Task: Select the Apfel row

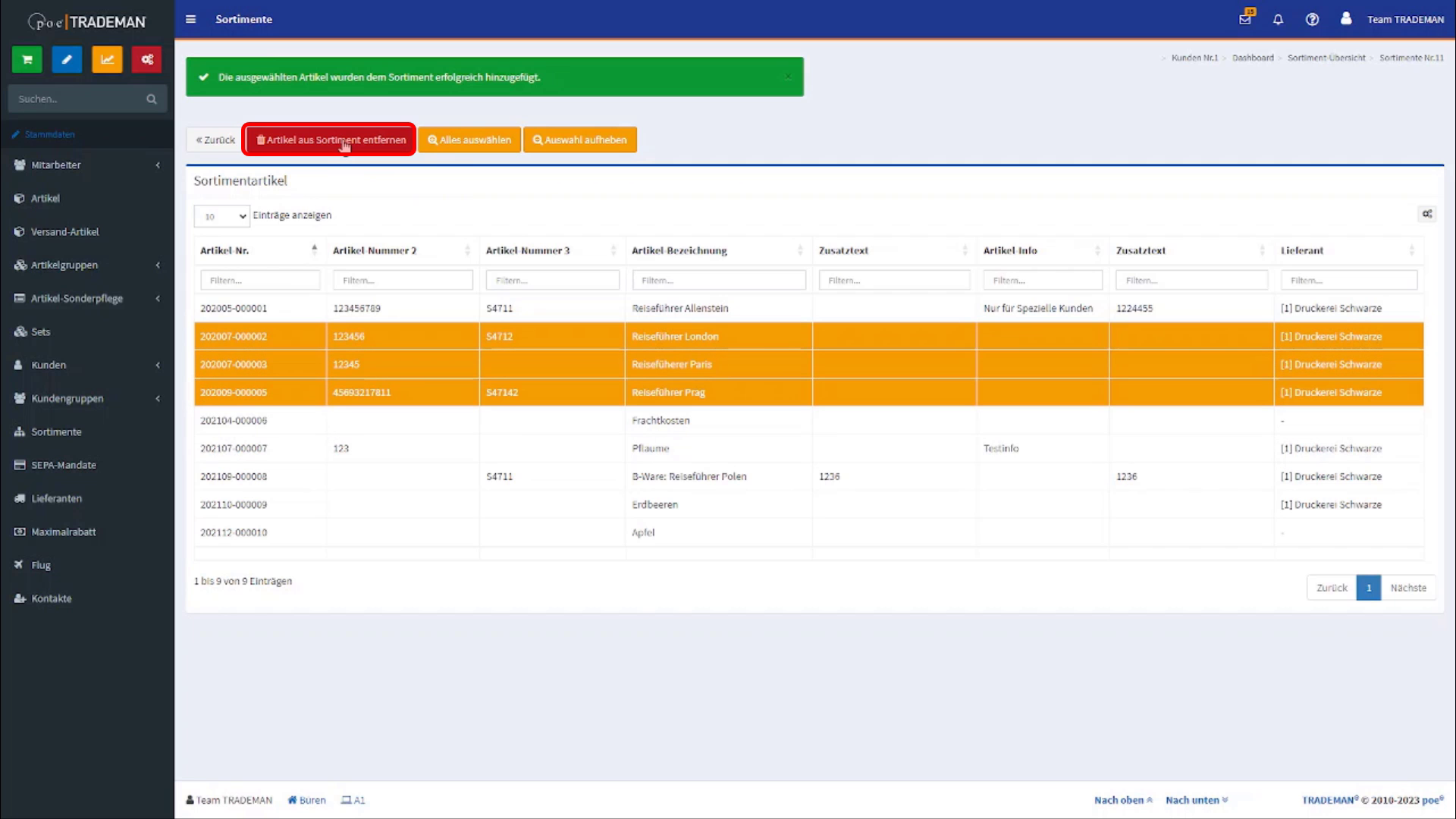Action: coord(808,533)
